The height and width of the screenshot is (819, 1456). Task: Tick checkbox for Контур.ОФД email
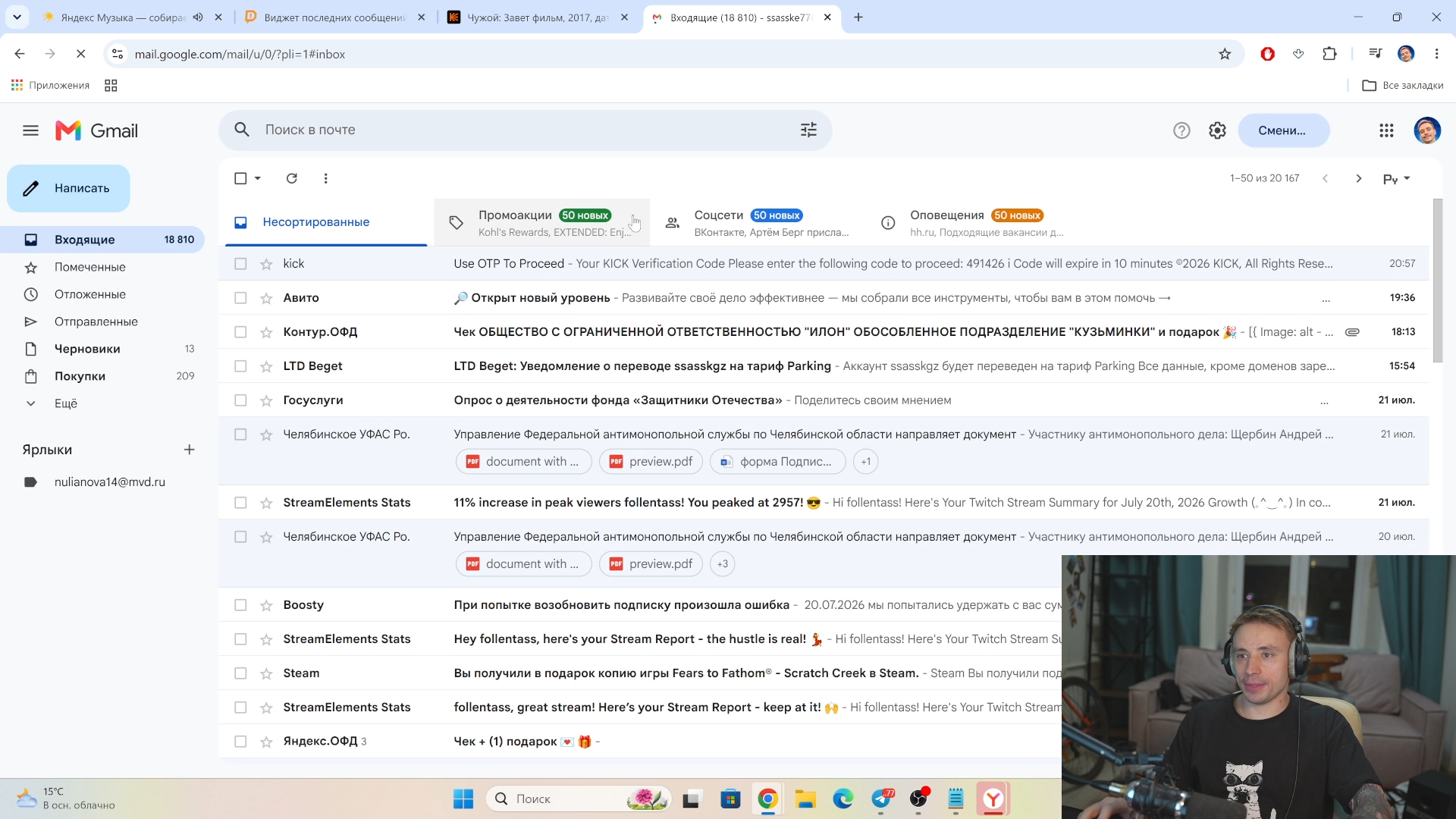[240, 332]
